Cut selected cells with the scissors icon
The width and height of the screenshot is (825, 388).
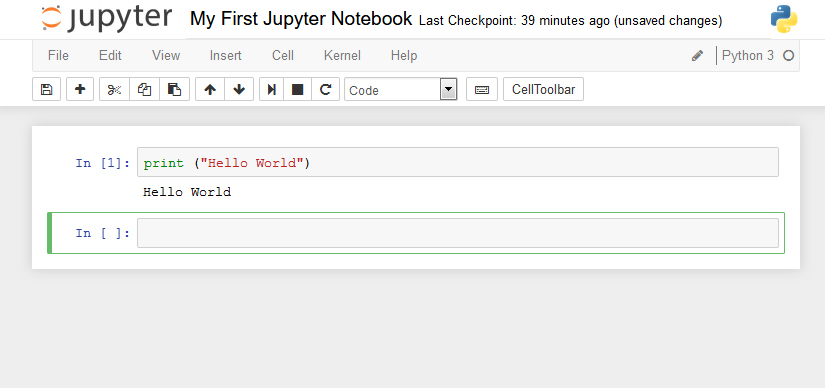tap(114, 89)
